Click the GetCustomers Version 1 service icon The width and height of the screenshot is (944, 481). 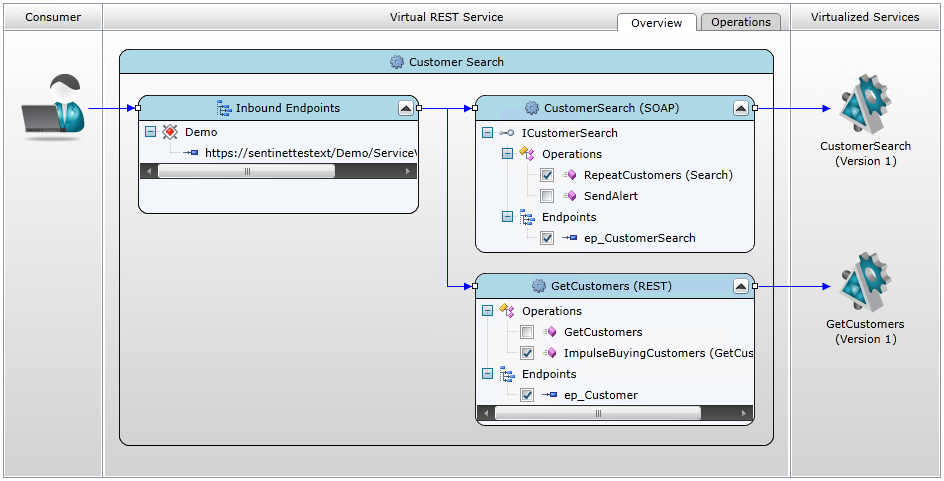click(x=865, y=284)
